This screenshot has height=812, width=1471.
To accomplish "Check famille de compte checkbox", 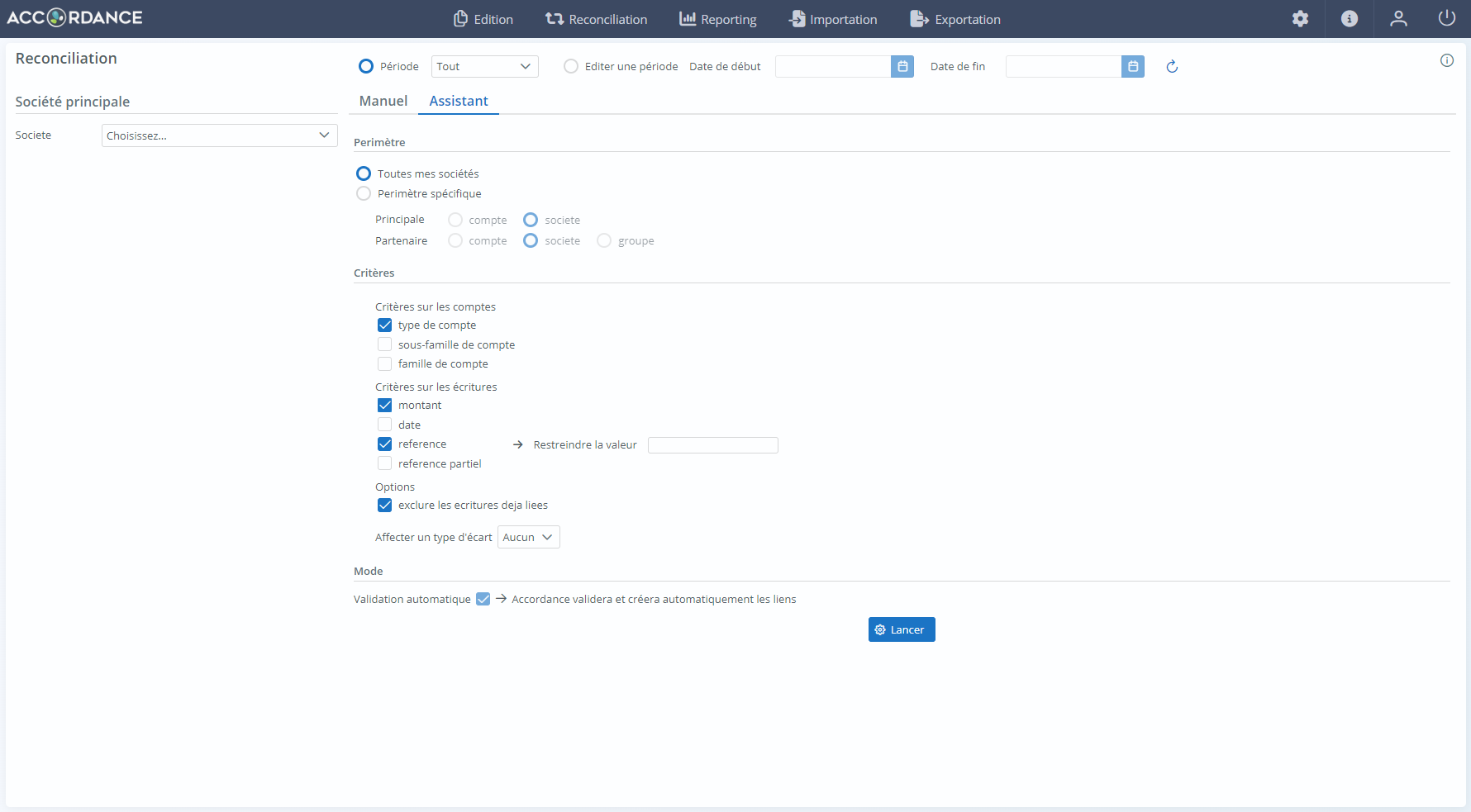I will 385,363.
